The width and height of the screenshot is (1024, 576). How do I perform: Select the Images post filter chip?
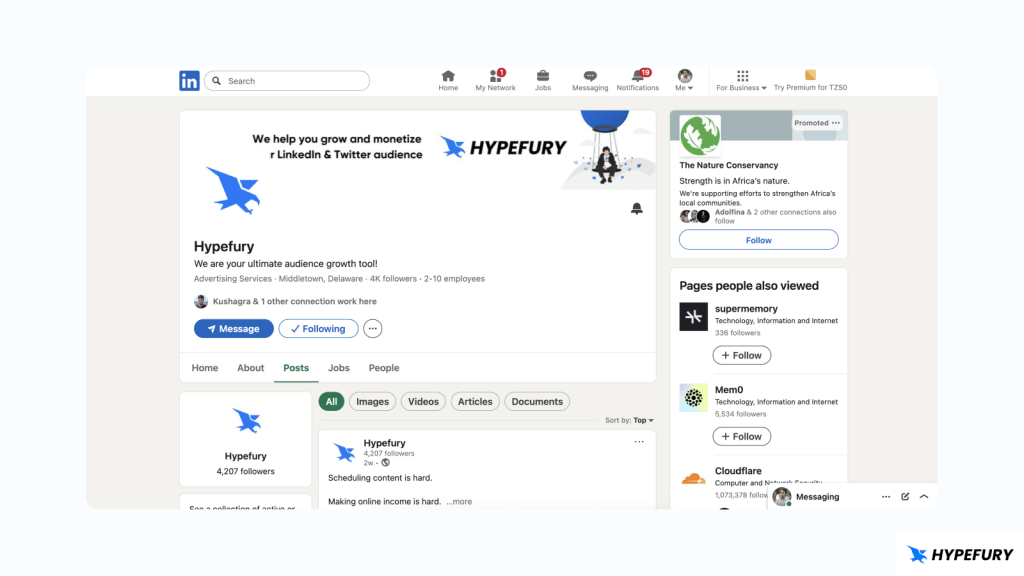[x=372, y=402]
